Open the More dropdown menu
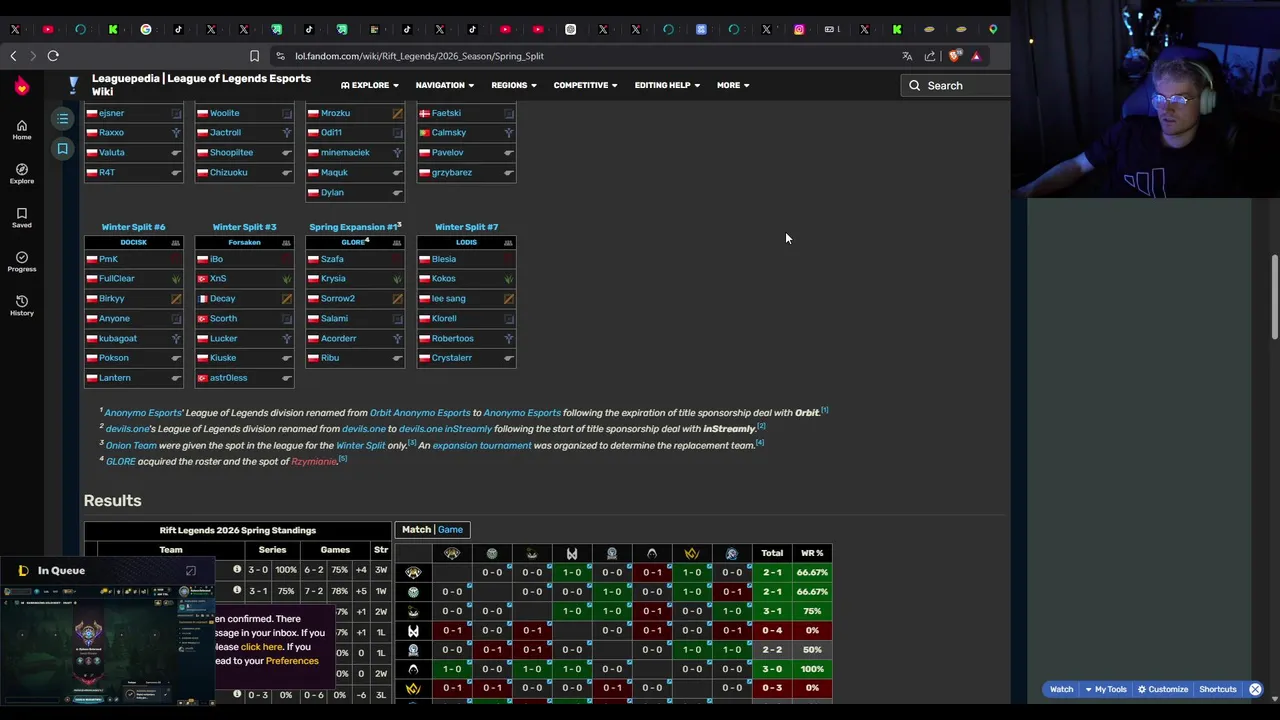Image resolution: width=1280 pixels, height=720 pixels. [733, 86]
